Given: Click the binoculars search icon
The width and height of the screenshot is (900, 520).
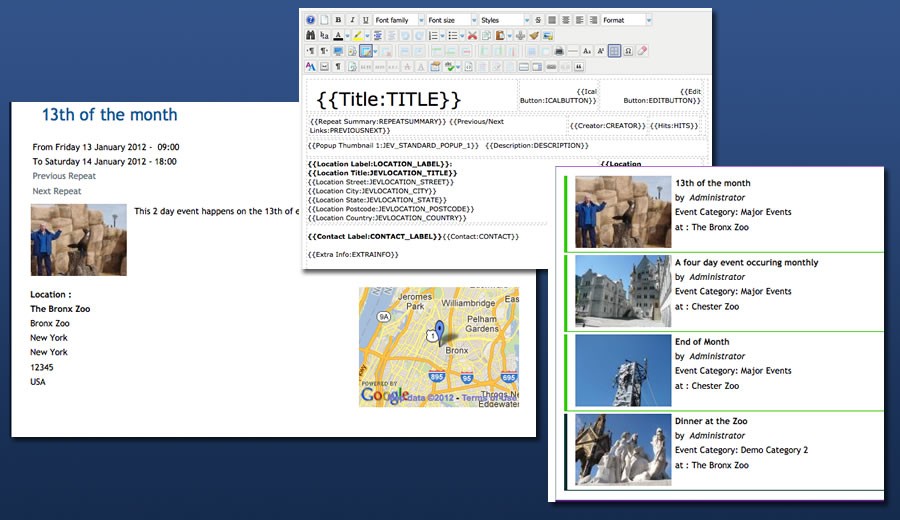Looking at the screenshot, I should click(x=311, y=35).
